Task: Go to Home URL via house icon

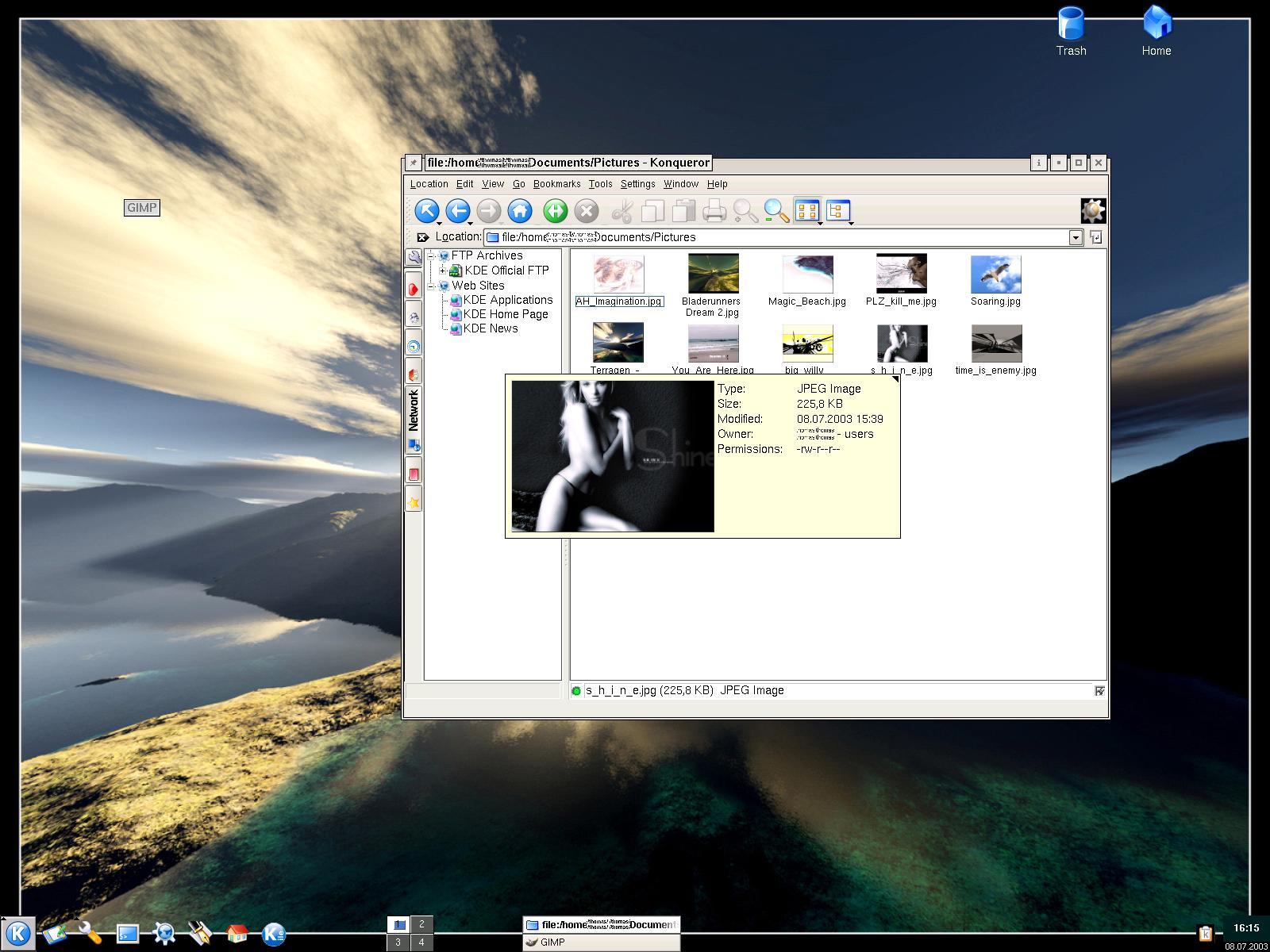Action: point(520,211)
